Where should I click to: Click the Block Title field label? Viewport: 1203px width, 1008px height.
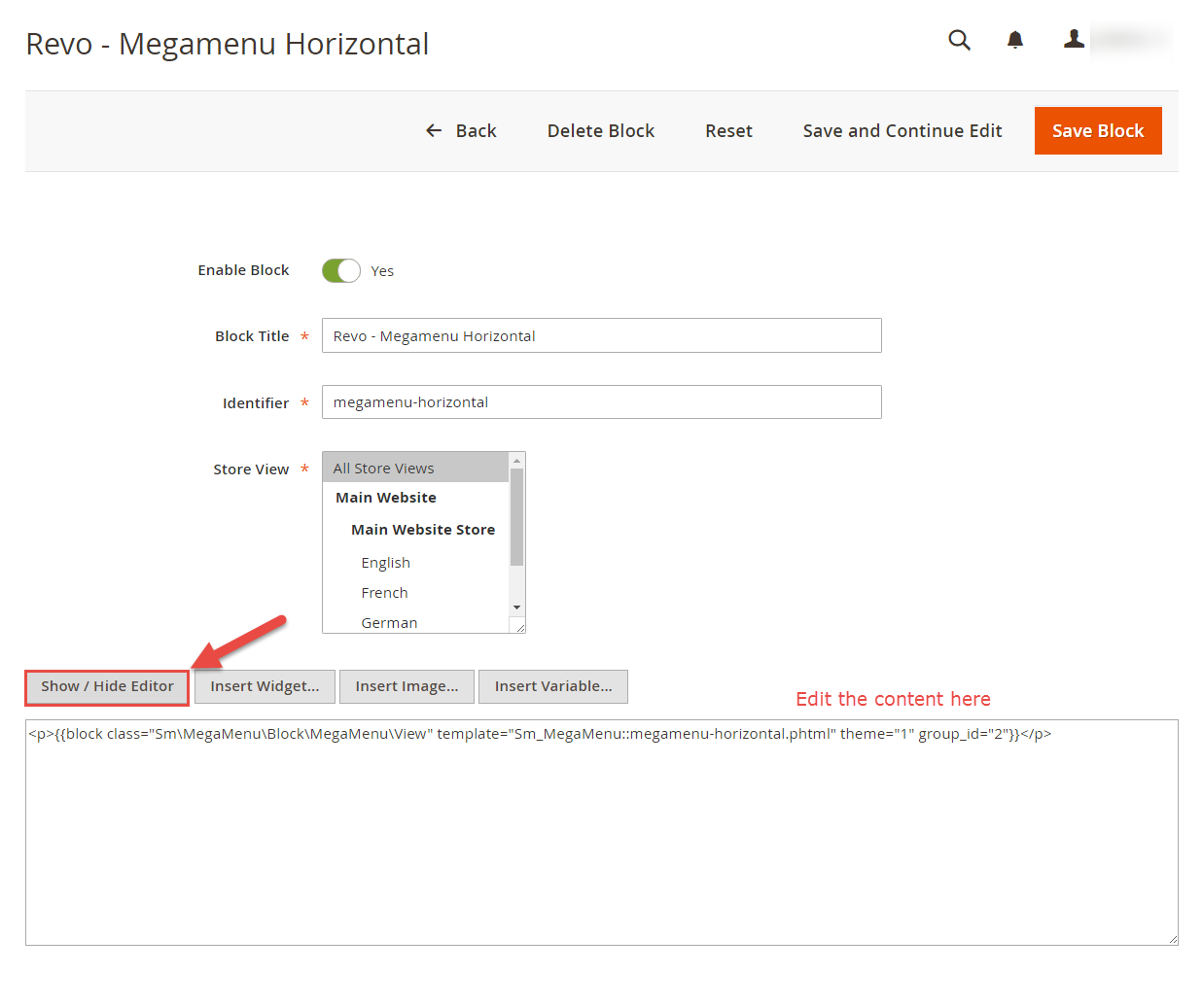[252, 336]
